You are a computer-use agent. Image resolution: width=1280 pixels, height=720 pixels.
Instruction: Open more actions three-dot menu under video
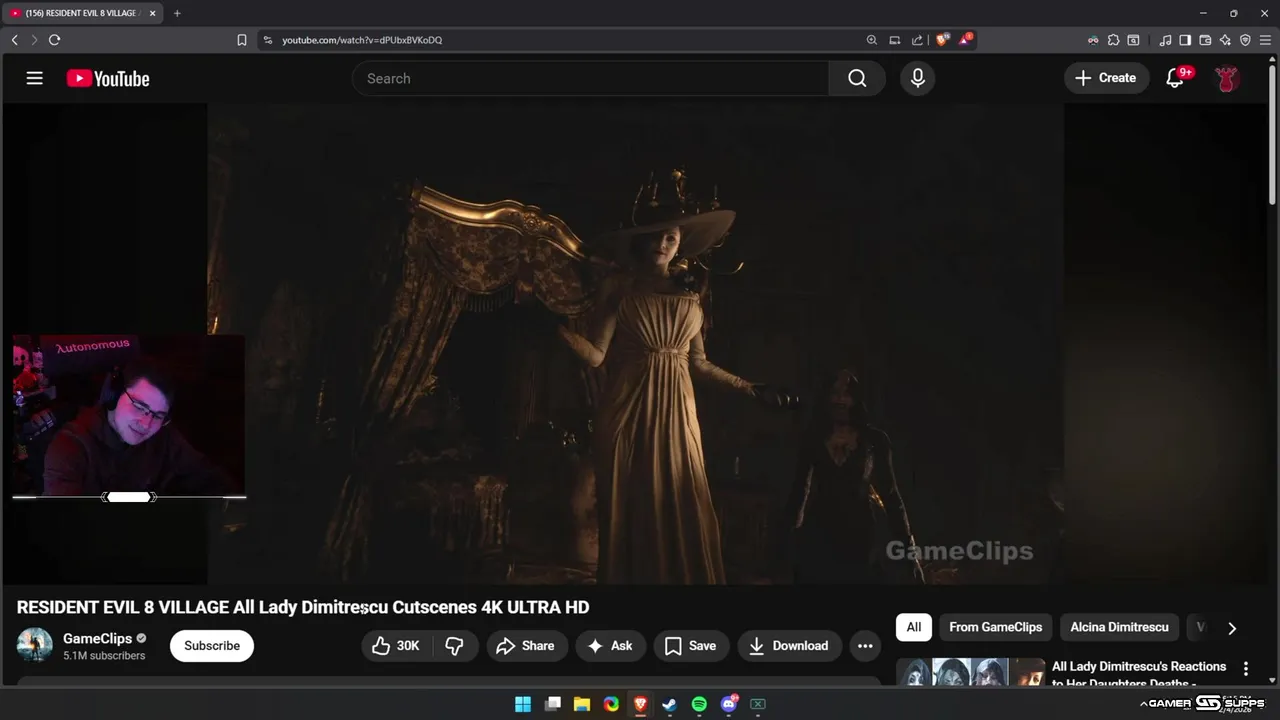865,646
